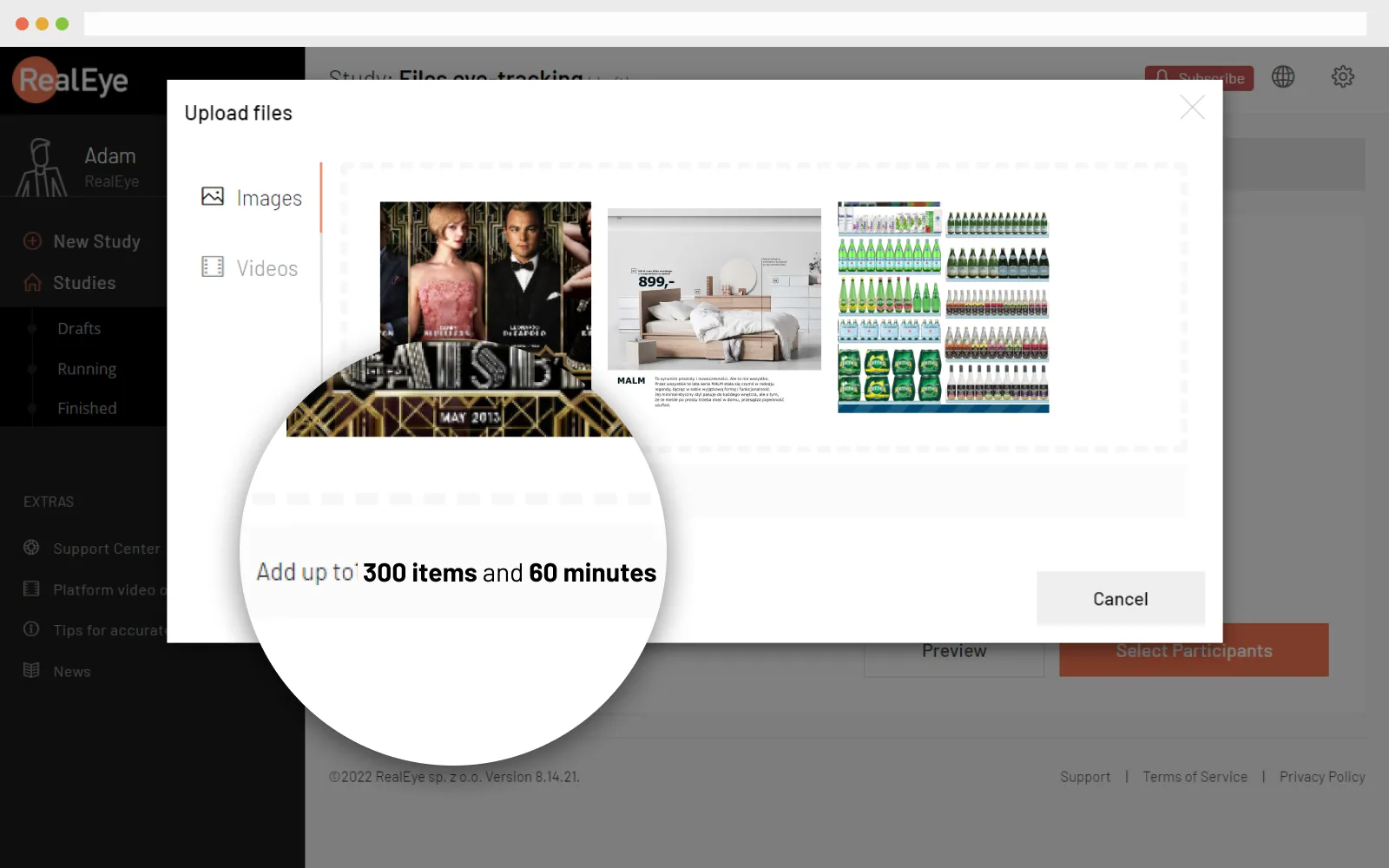This screenshot has height=868, width=1389.
Task: Click the Select Participants button
Action: pyautogui.click(x=1194, y=649)
